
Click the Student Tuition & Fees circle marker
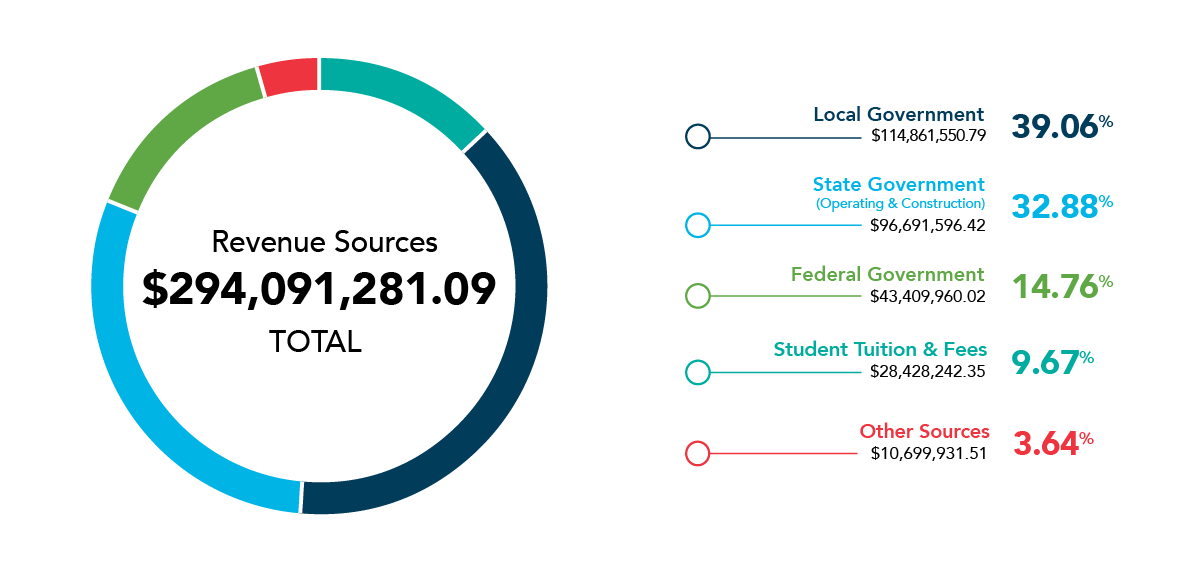pyautogui.click(x=697, y=372)
